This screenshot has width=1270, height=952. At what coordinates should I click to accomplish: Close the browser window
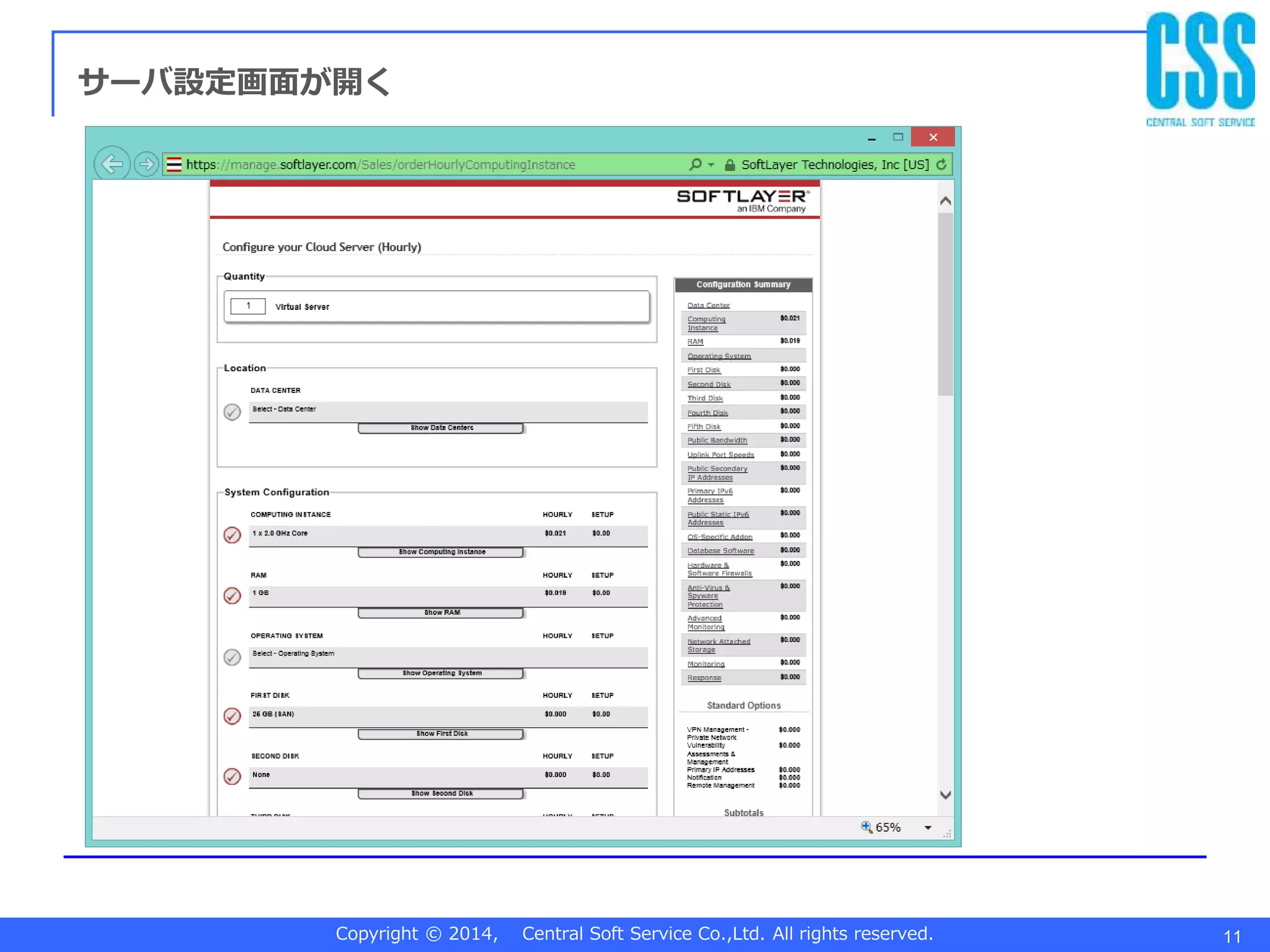[x=933, y=137]
